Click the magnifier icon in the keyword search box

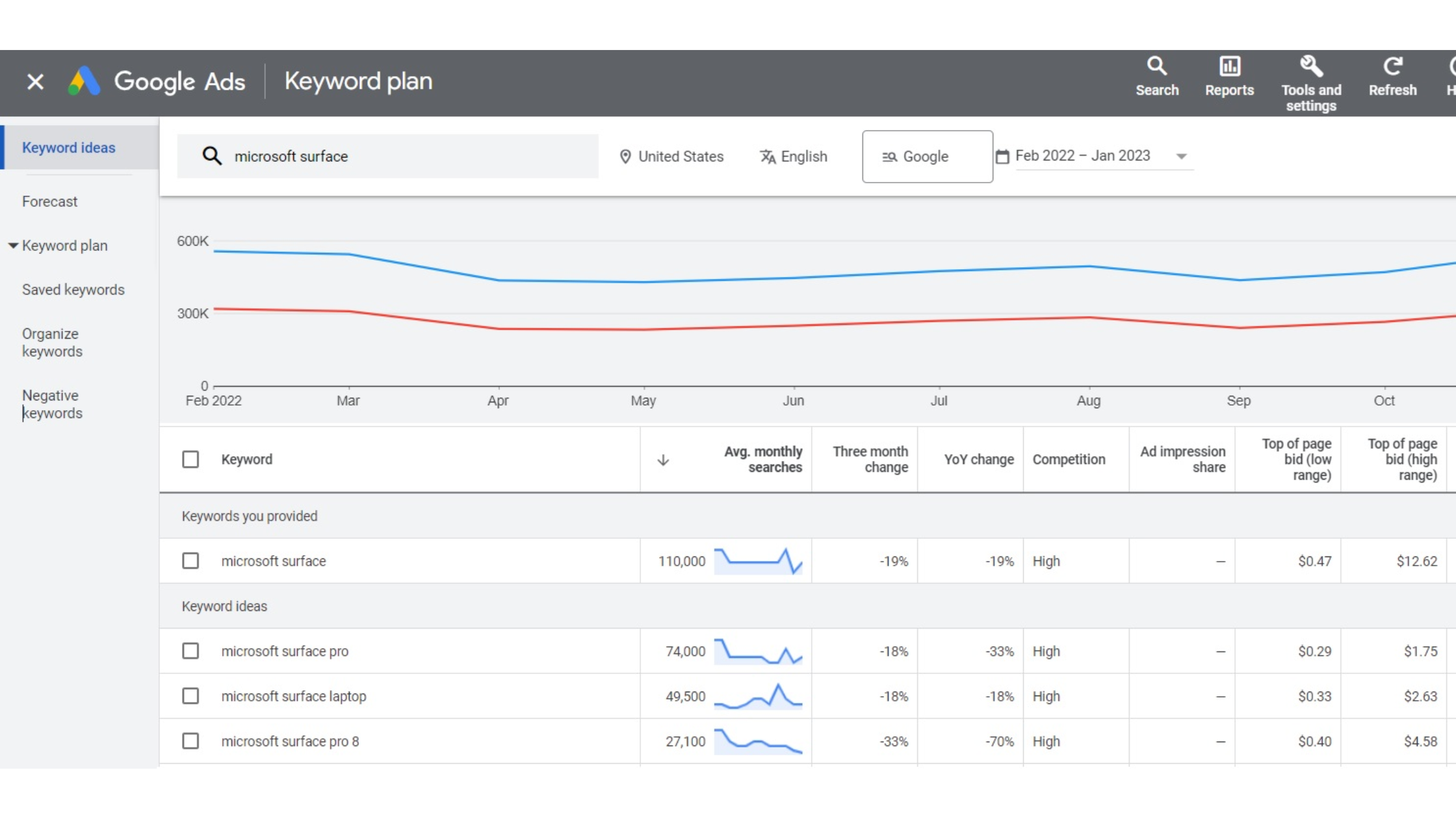(212, 156)
